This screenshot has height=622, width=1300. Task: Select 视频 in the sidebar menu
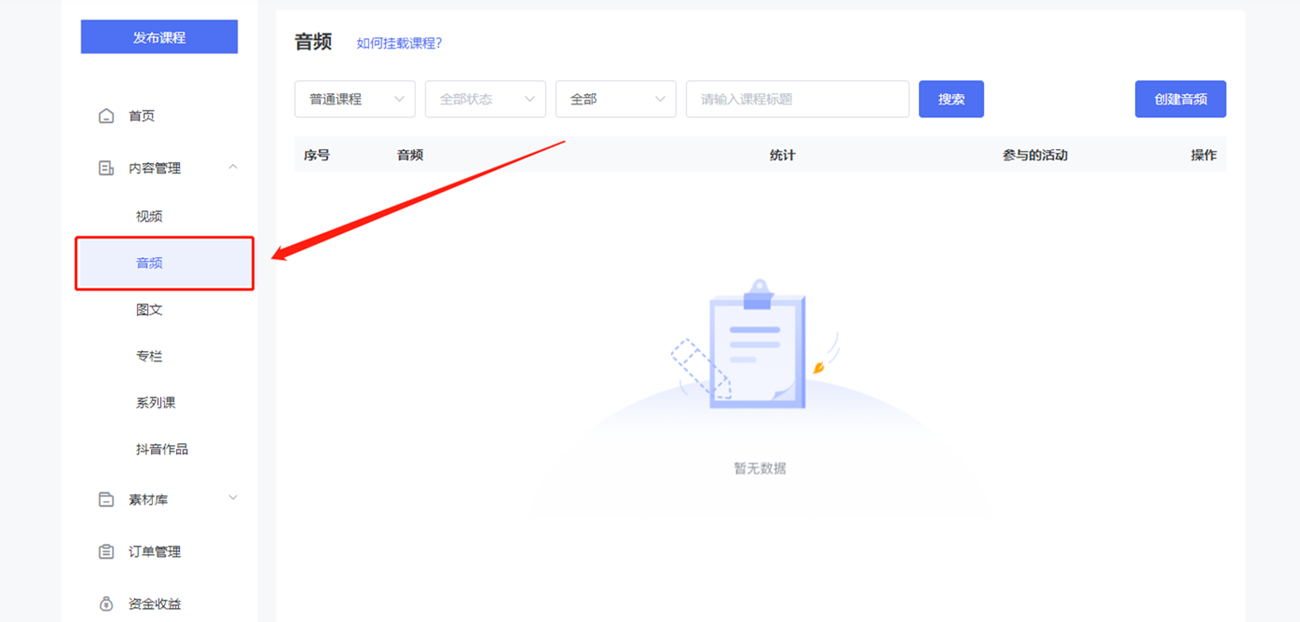click(149, 216)
